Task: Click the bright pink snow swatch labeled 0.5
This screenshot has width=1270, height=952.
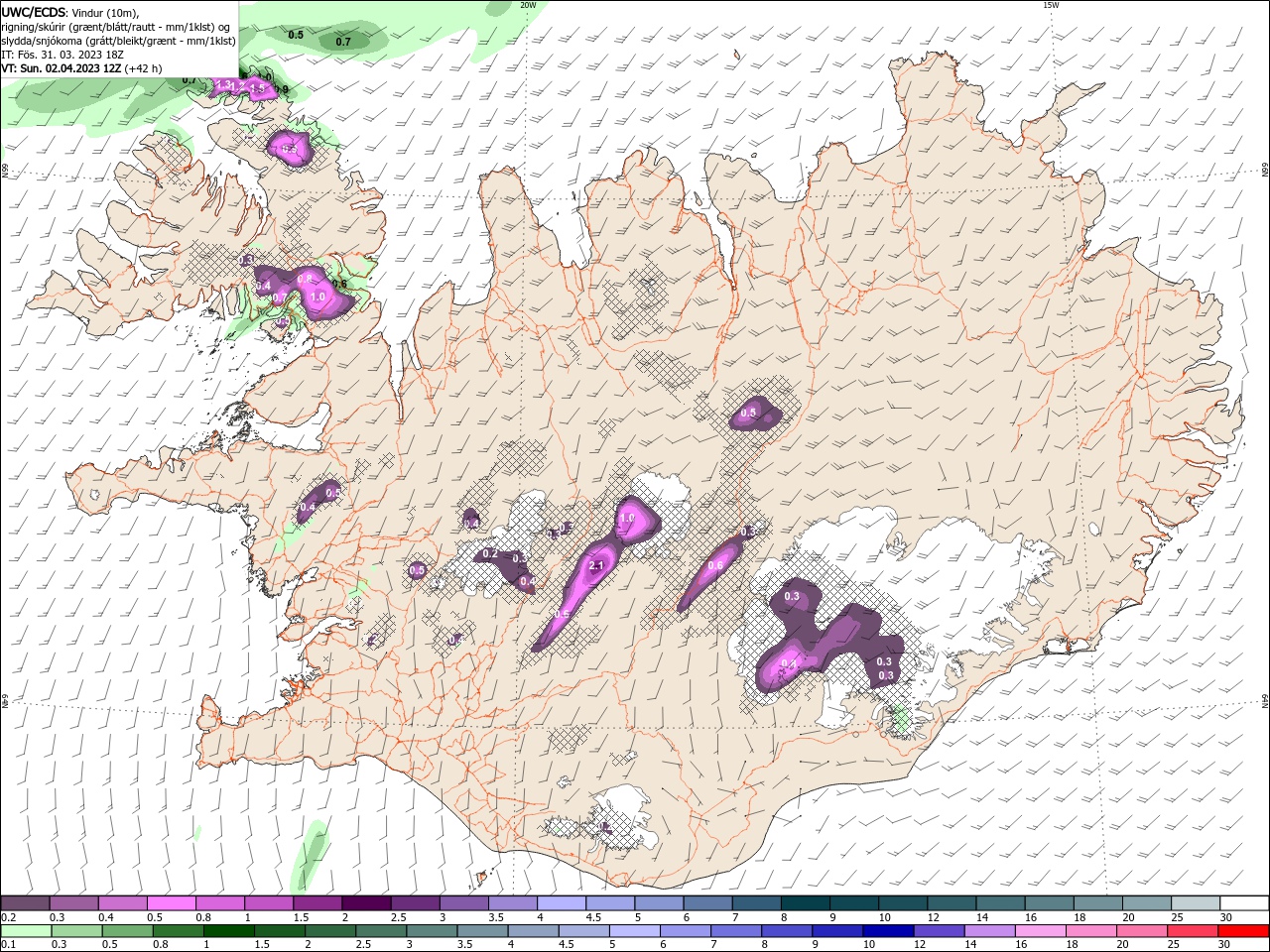Action: (171, 903)
